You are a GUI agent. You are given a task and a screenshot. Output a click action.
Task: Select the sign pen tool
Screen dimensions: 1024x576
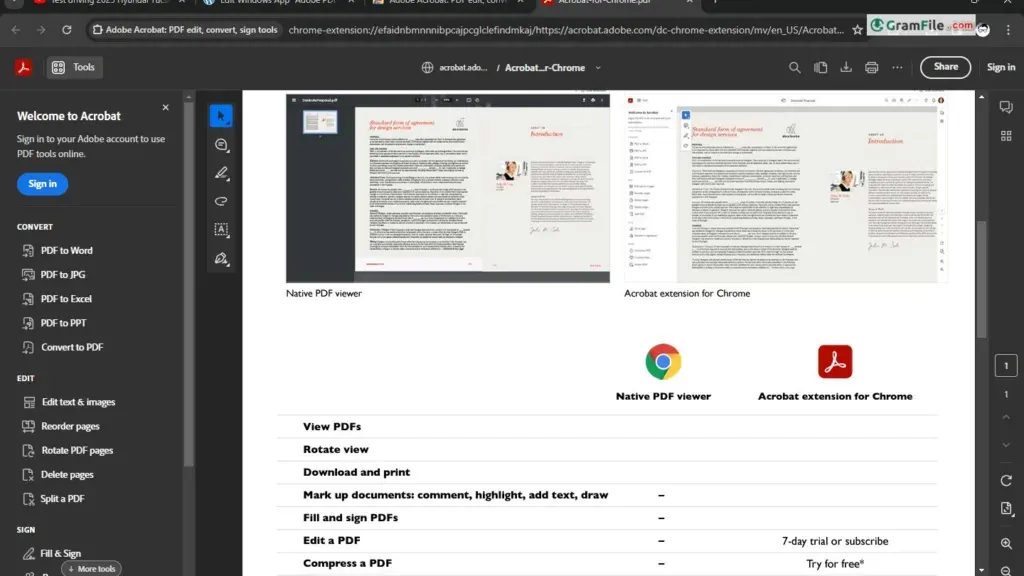coord(221,259)
